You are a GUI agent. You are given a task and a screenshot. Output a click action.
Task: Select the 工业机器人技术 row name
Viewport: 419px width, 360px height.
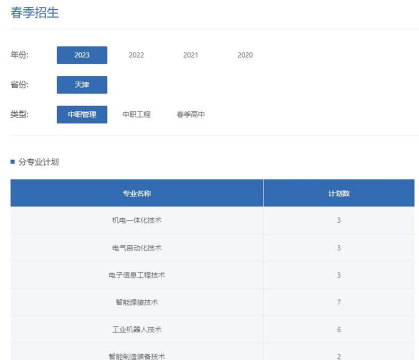(137, 330)
